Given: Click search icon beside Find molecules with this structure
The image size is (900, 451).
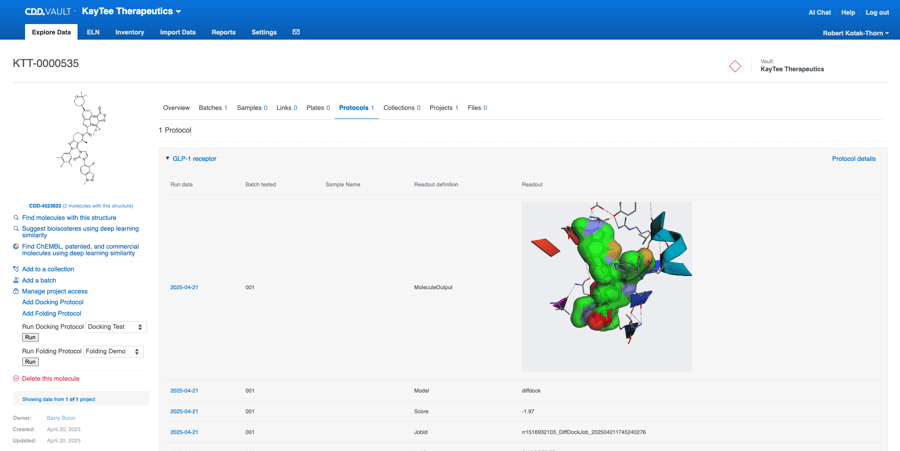Looking at the screenshot, I should point(16,217).
